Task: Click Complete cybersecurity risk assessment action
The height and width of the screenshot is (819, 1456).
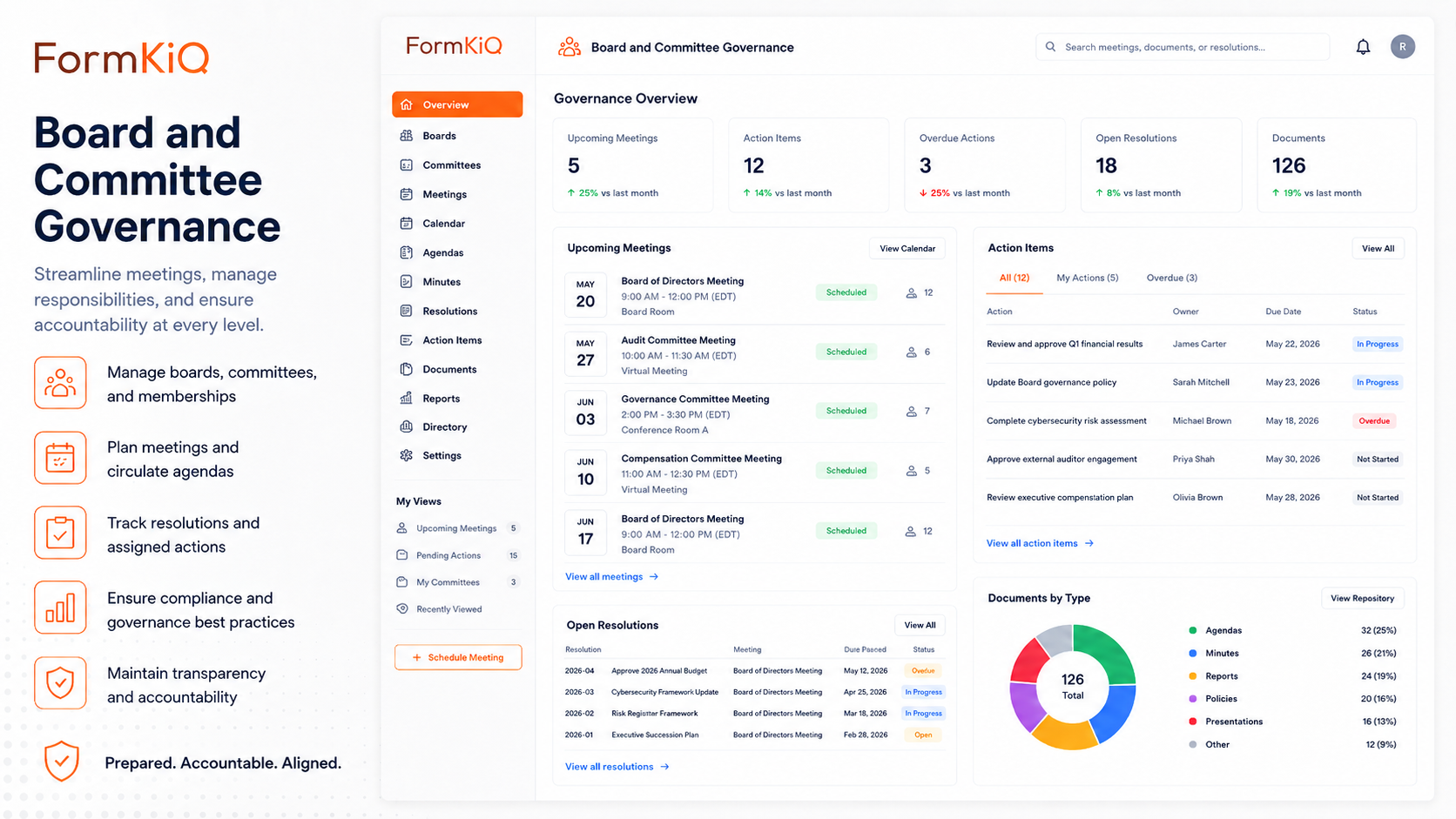Action: (x=1066, y=420)
